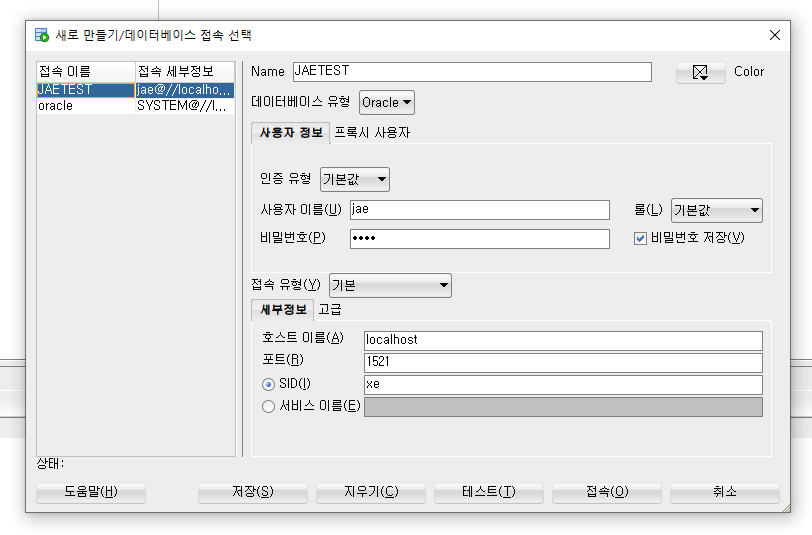Click the 취소 button
The height and width of the screenshot is (535, 812).
pos(724,492)
